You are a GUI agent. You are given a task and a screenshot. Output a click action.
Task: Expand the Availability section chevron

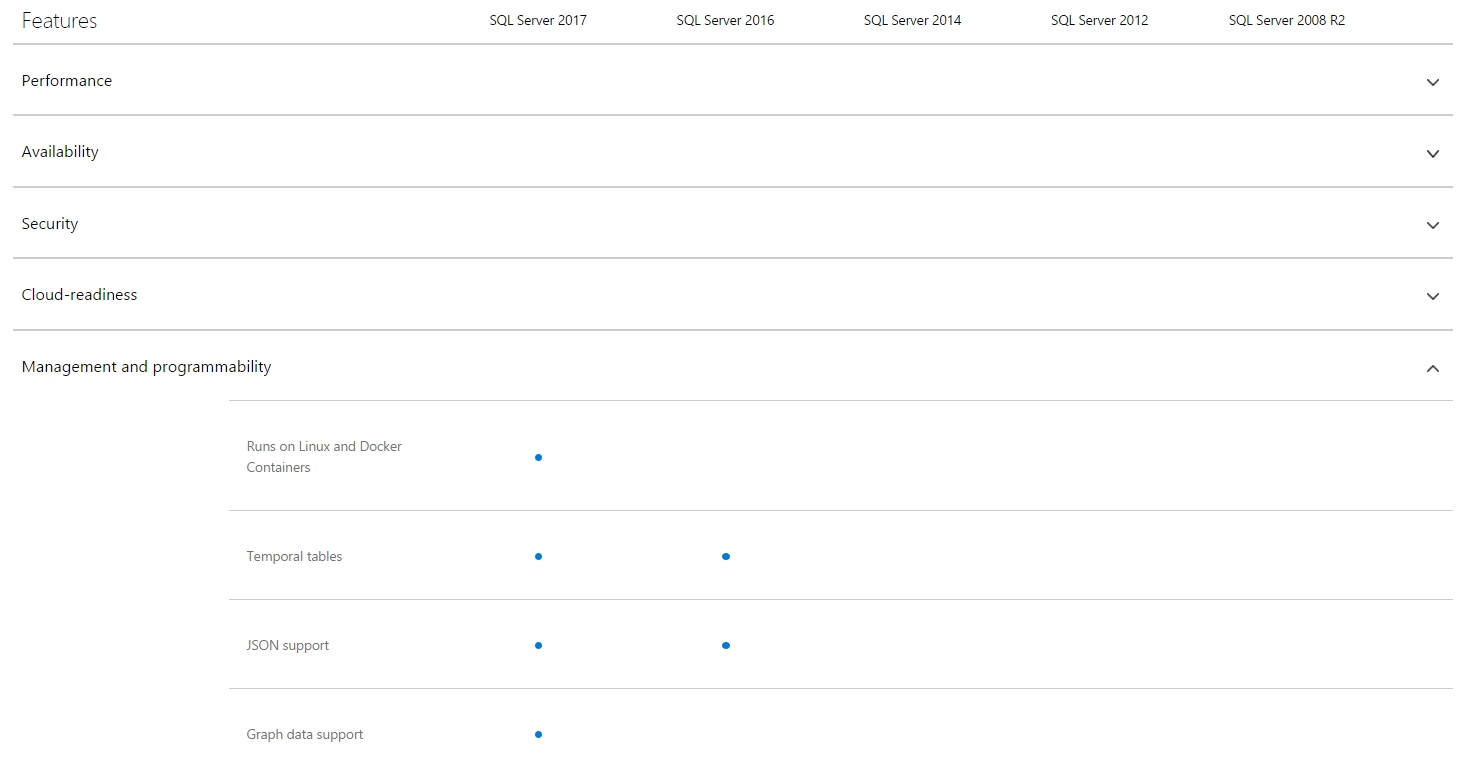pyautogui.click(x=1432, y=154)
